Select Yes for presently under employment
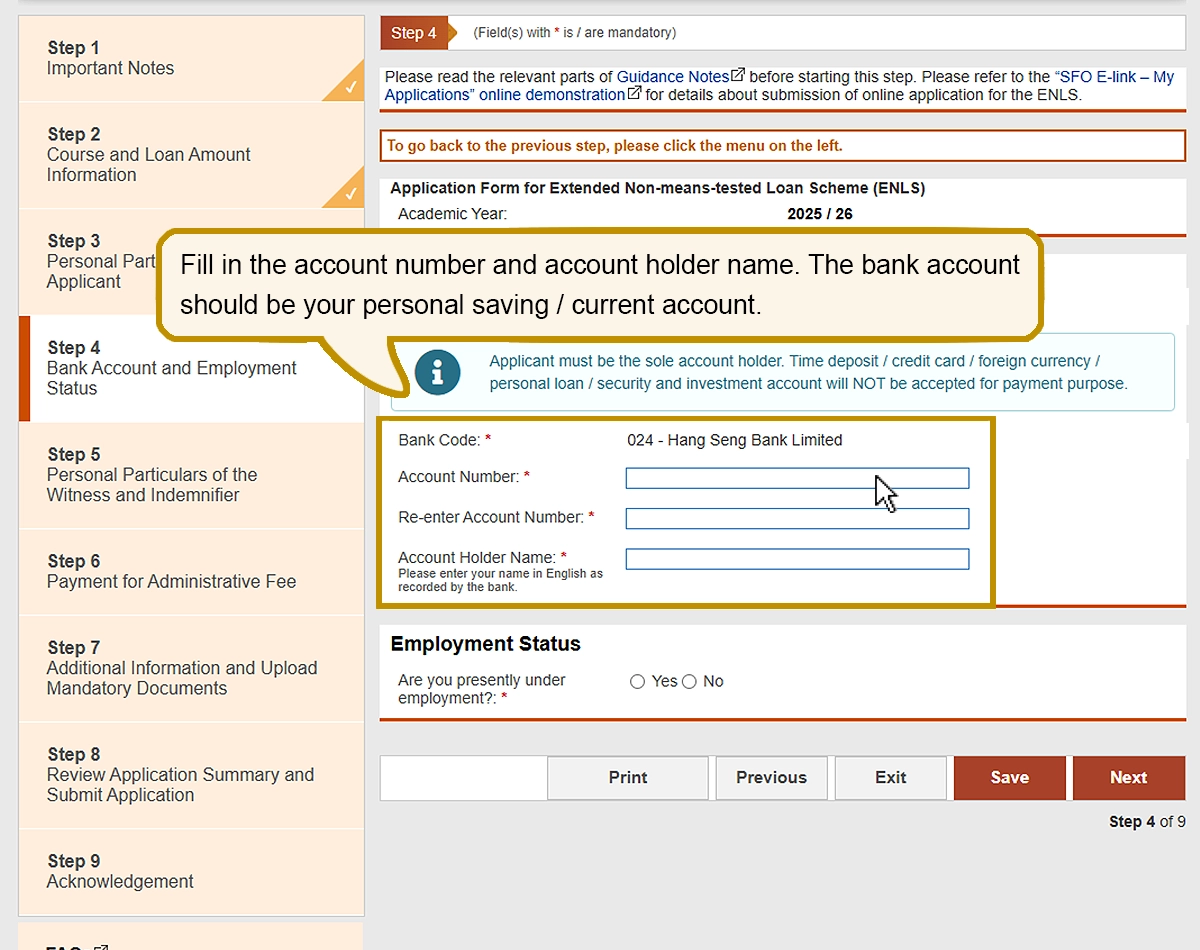Viewport: 1200px width, 950px height. click(x=638, y=682)
